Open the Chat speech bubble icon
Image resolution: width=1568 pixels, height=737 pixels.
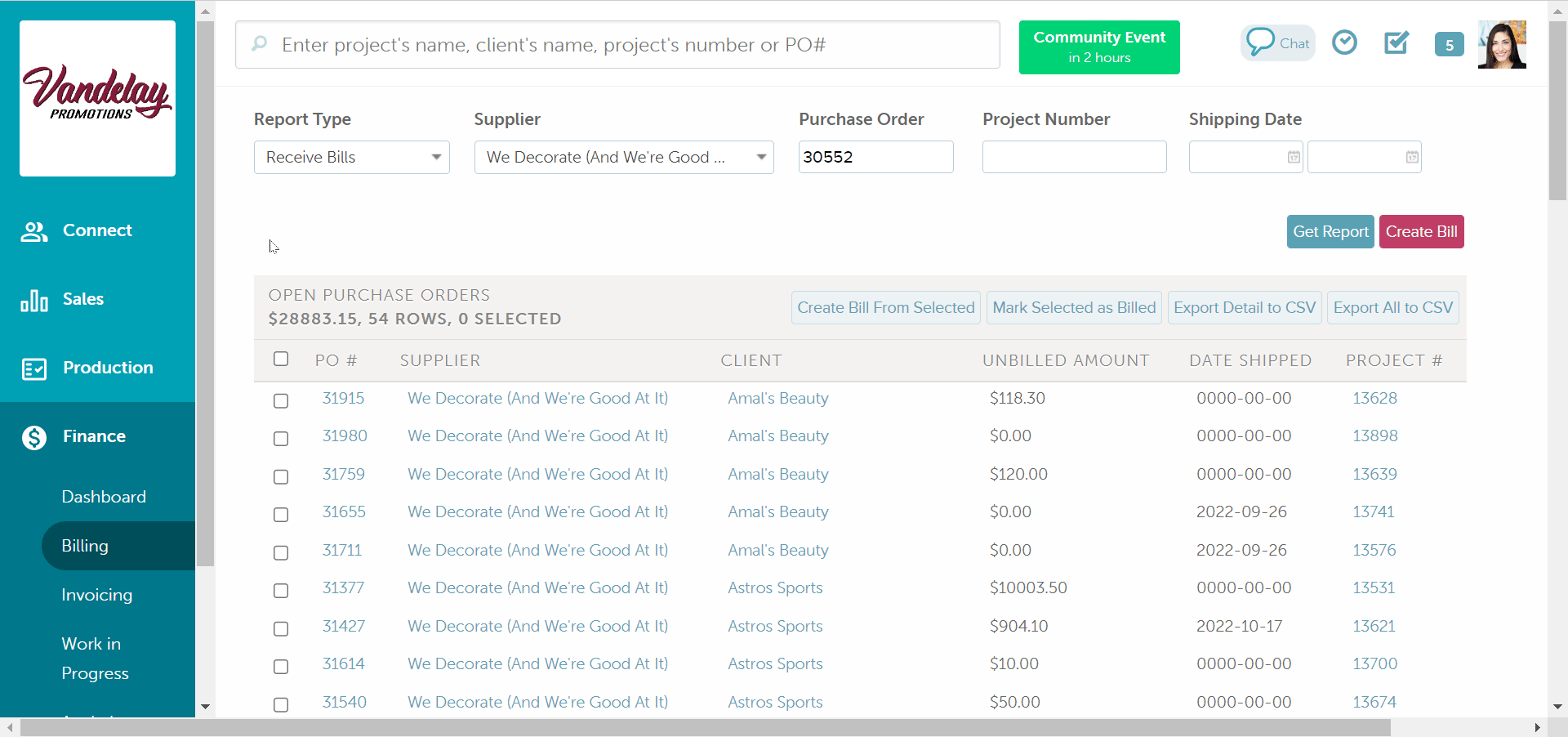pyautogui.click(x=1260, y=42)
